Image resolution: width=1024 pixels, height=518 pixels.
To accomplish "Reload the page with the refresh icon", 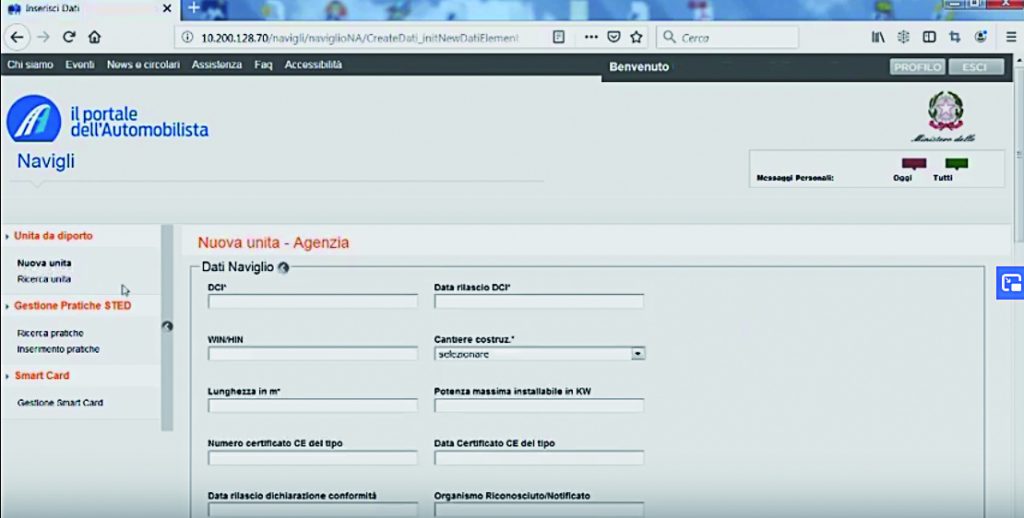I will pyautogui.click(x=69, y=37).
